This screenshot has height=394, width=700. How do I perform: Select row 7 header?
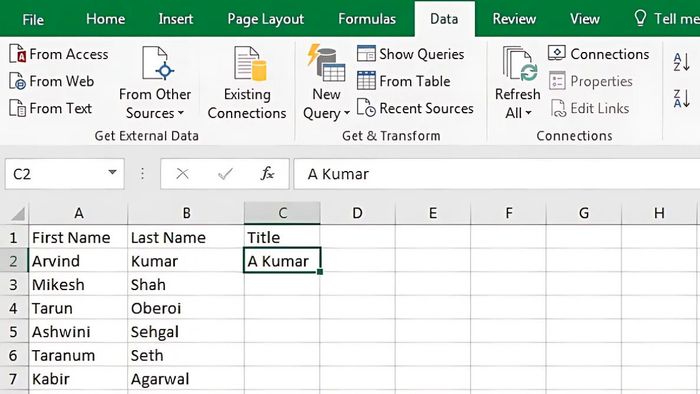point(13,379)
